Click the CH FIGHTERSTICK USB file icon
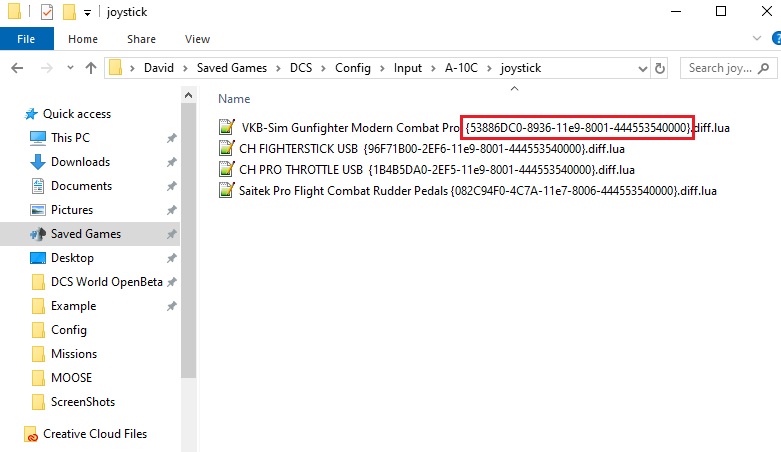 (227, 148)
